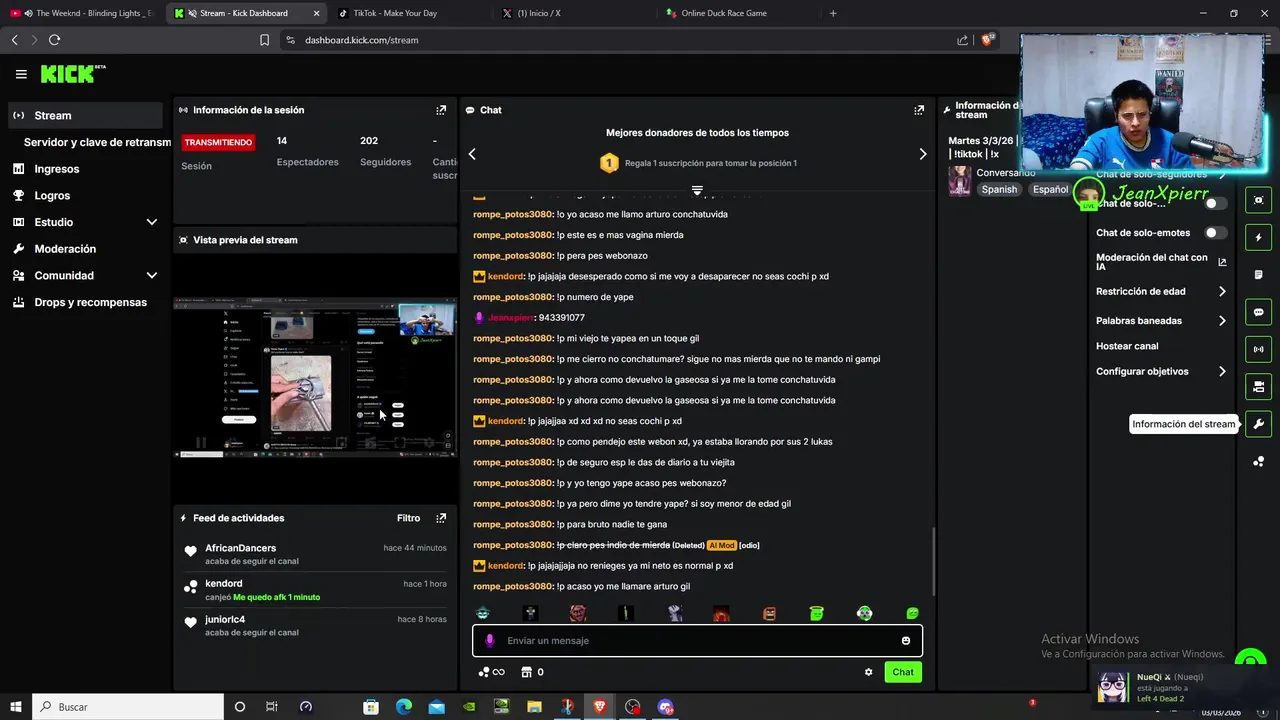Go to previous top donors slide
The width and height of the screenshot is (1280, 720).
[472, 154]
